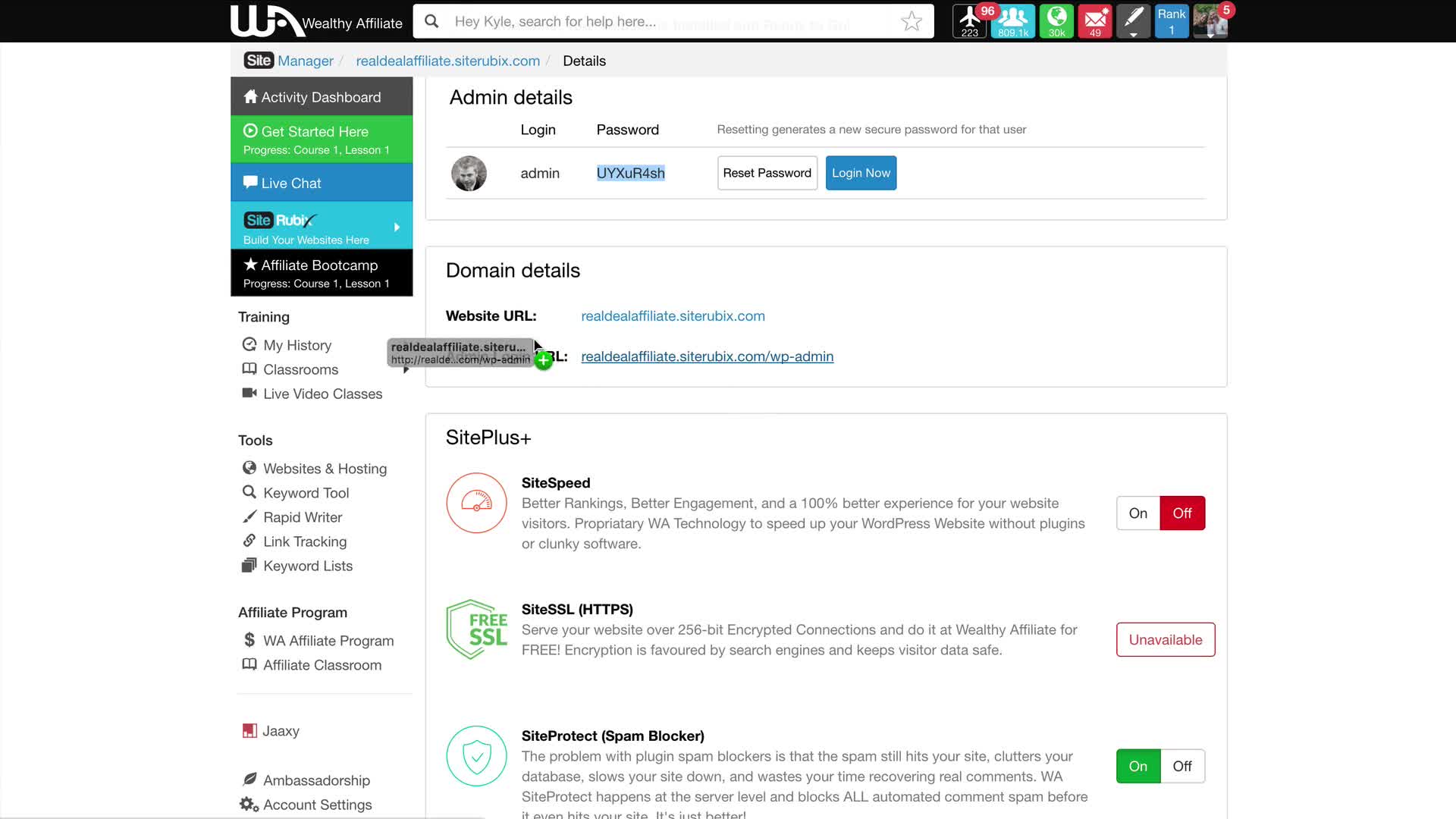Viewport: 1456px width, 819px height.
Task: Click the search magnifier icon
Action: [431, 21]
